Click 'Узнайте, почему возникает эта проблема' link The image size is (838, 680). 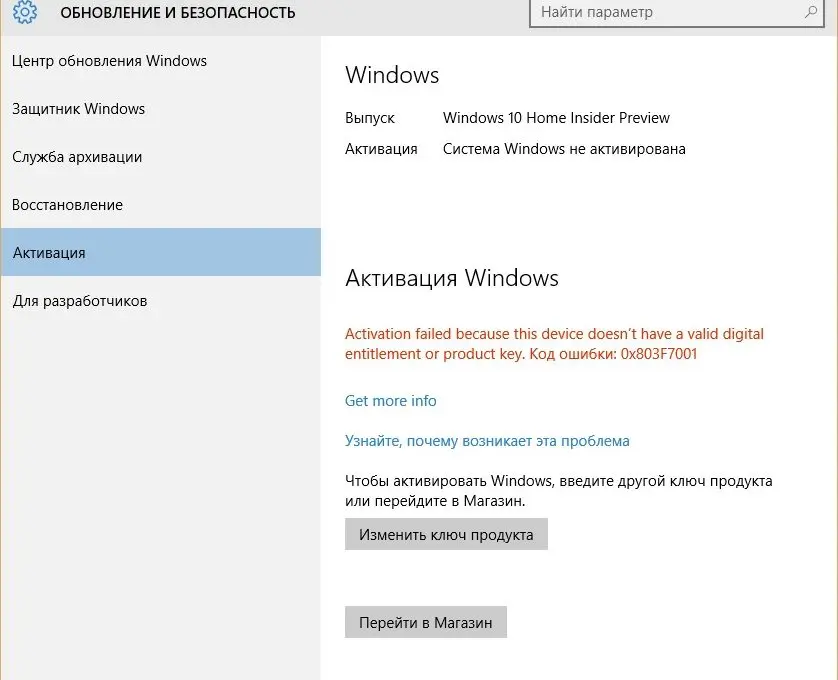487,441
